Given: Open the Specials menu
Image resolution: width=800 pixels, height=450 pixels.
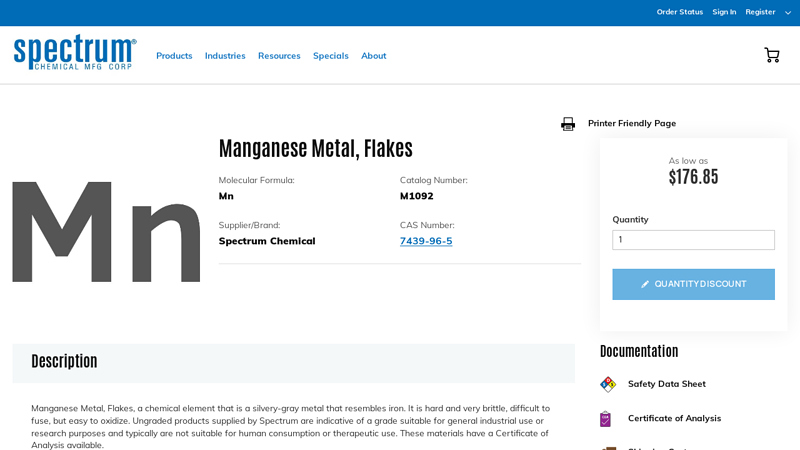Looking at the screenshot, I should [331, 56].
